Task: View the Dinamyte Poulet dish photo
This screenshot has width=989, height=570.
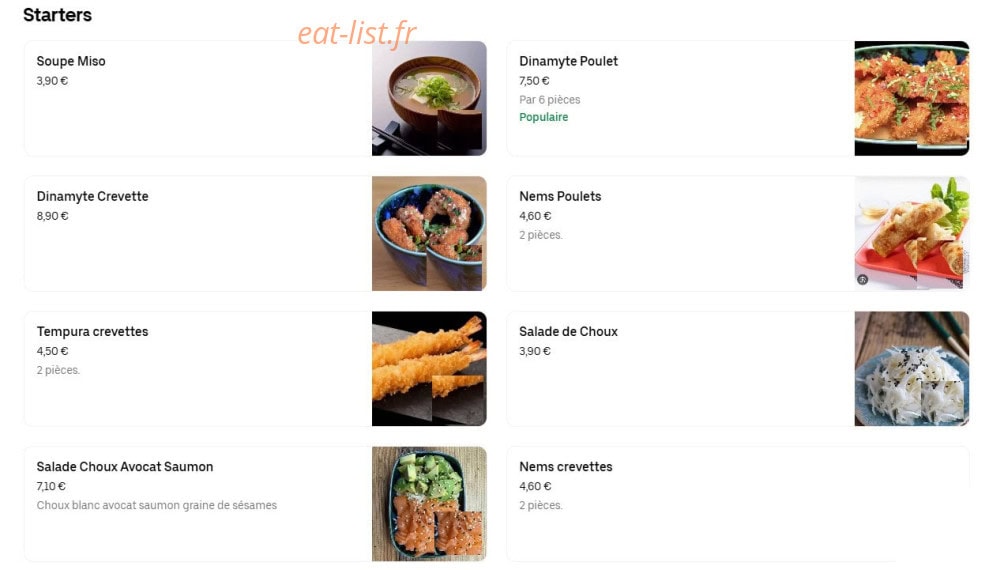Action: [911, 98]
